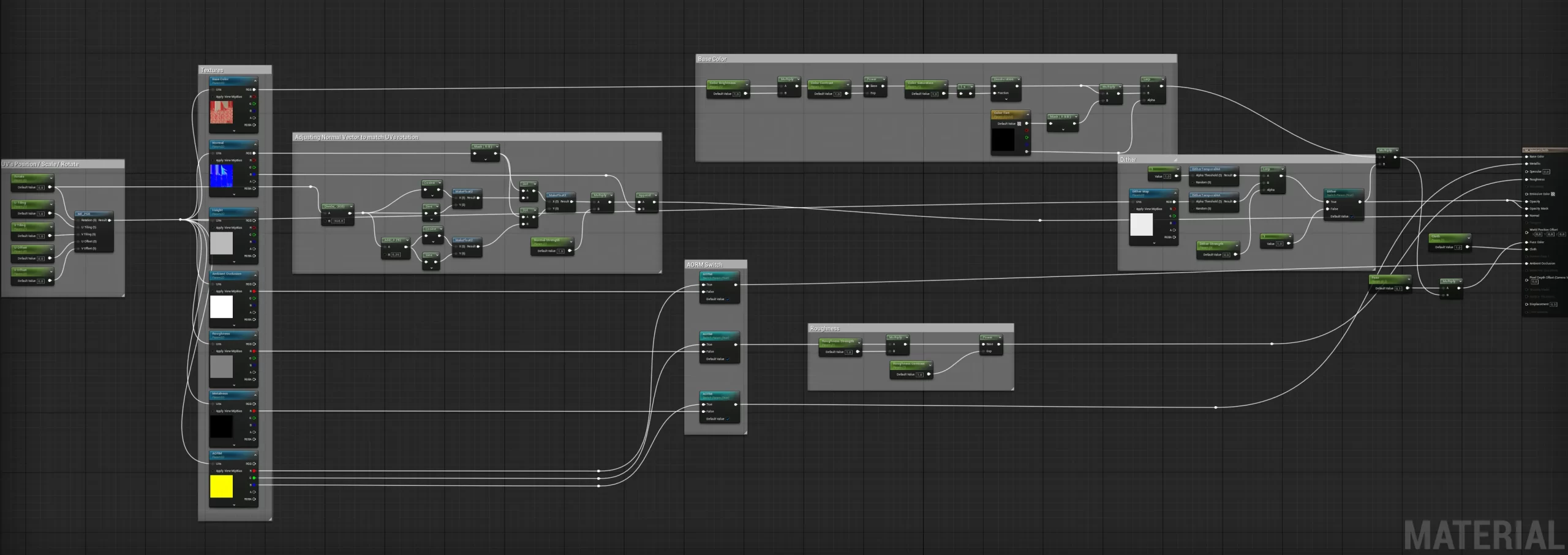Screen dimensions: 1568x555
Task: Toggle Default Value checkbox on the topmost AORM switch node
Action: 728,299
